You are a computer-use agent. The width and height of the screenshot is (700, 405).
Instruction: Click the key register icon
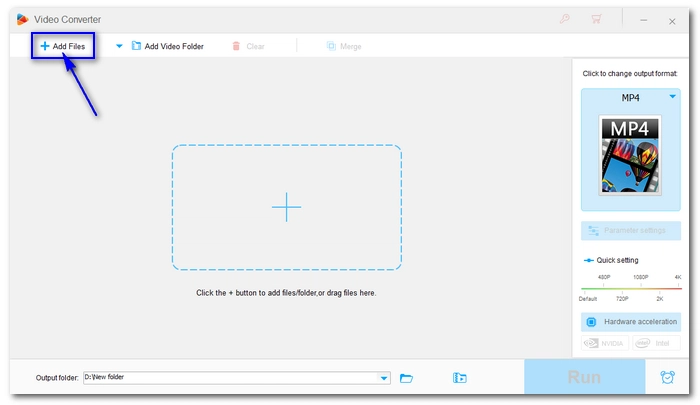click(x=565, y=19)
